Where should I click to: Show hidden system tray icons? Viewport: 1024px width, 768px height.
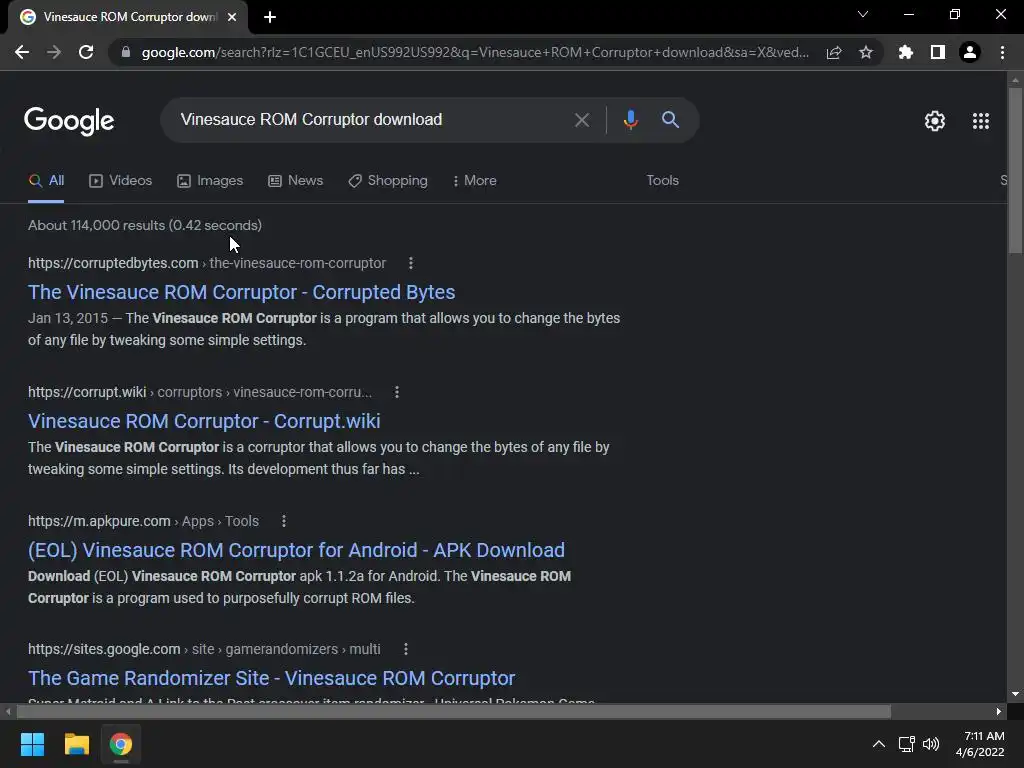[x=879, y=744]
